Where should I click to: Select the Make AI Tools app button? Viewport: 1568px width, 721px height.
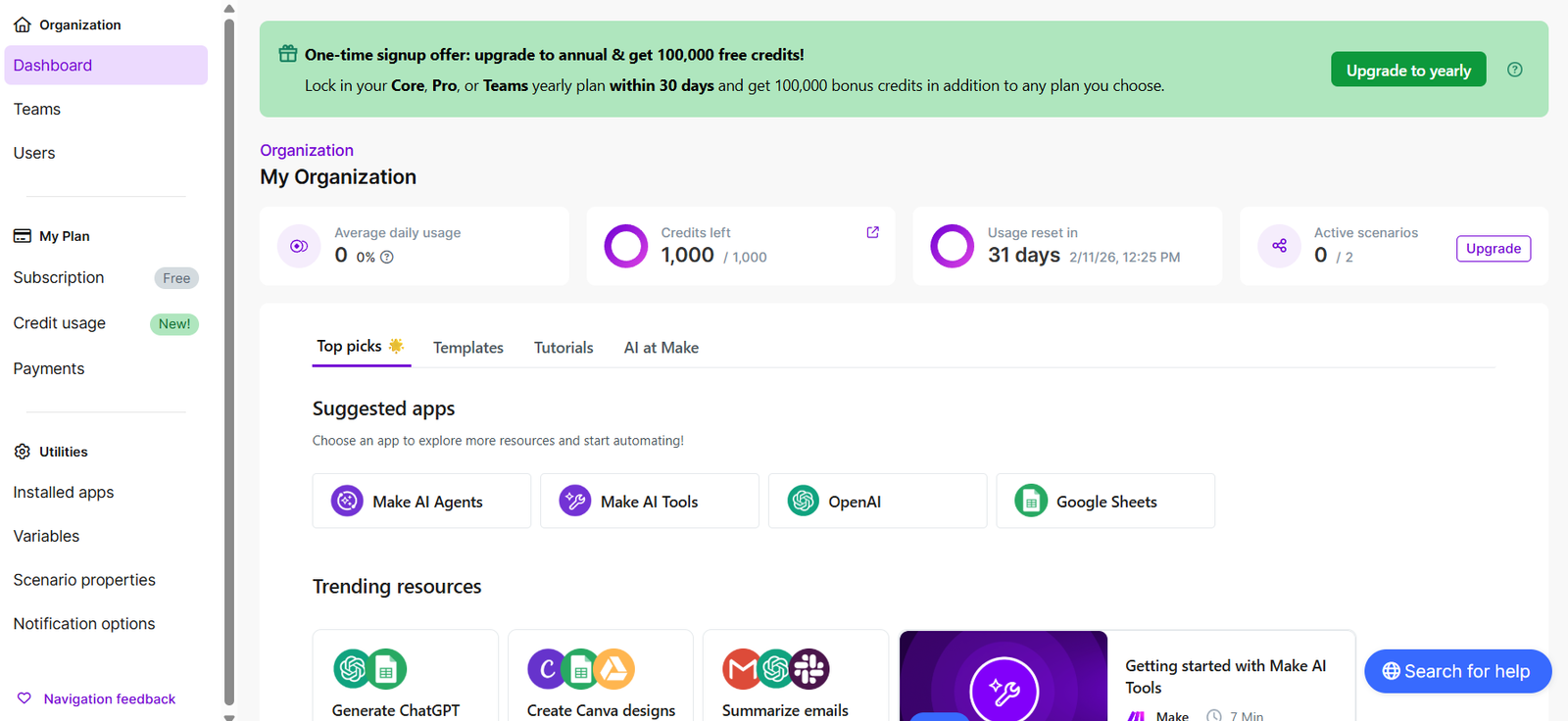click(650, 501)
